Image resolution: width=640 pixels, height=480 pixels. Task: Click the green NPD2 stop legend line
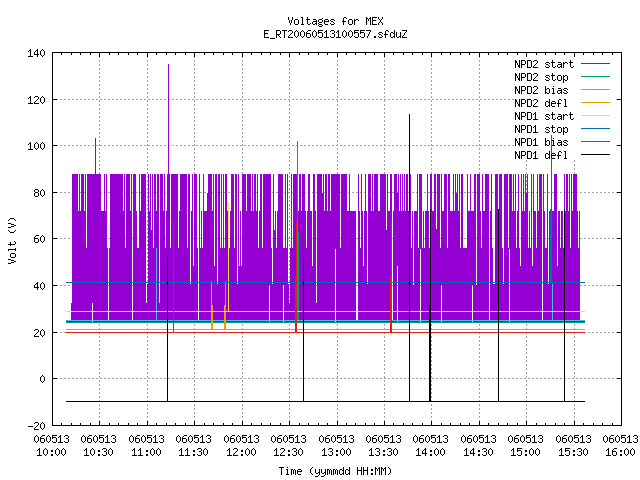pos(596,76)
